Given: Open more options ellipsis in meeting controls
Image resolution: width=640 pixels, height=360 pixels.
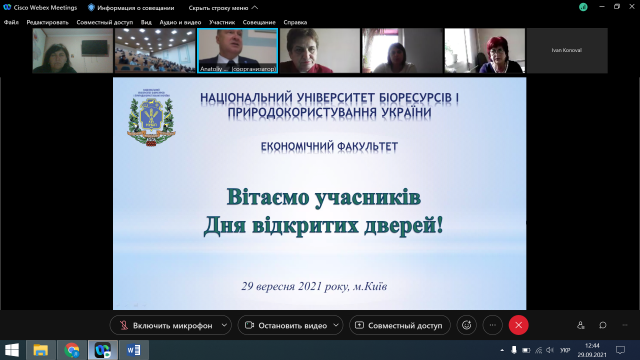Looking at the screenshot, I should (x=493, y=325).
